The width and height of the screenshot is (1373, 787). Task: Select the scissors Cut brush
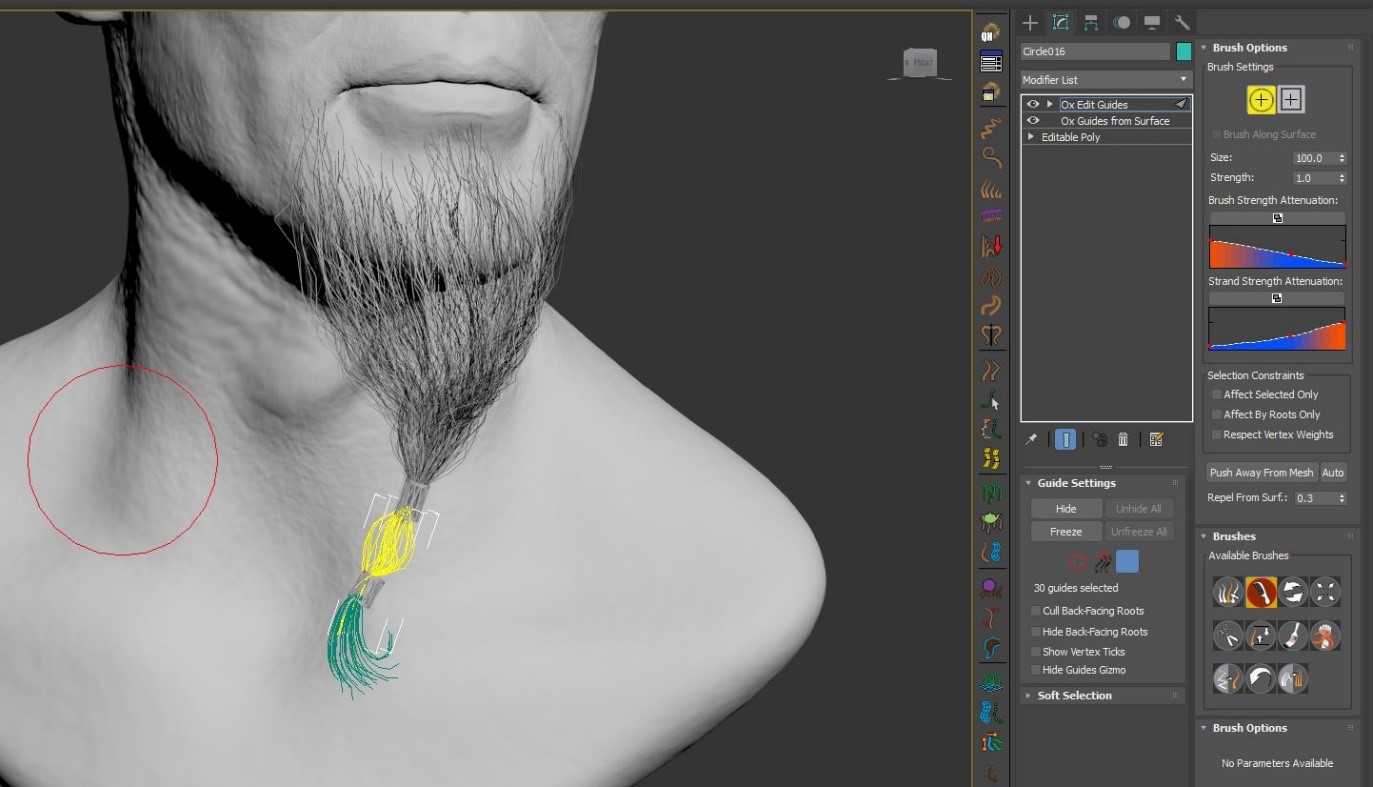point(1228,636)
